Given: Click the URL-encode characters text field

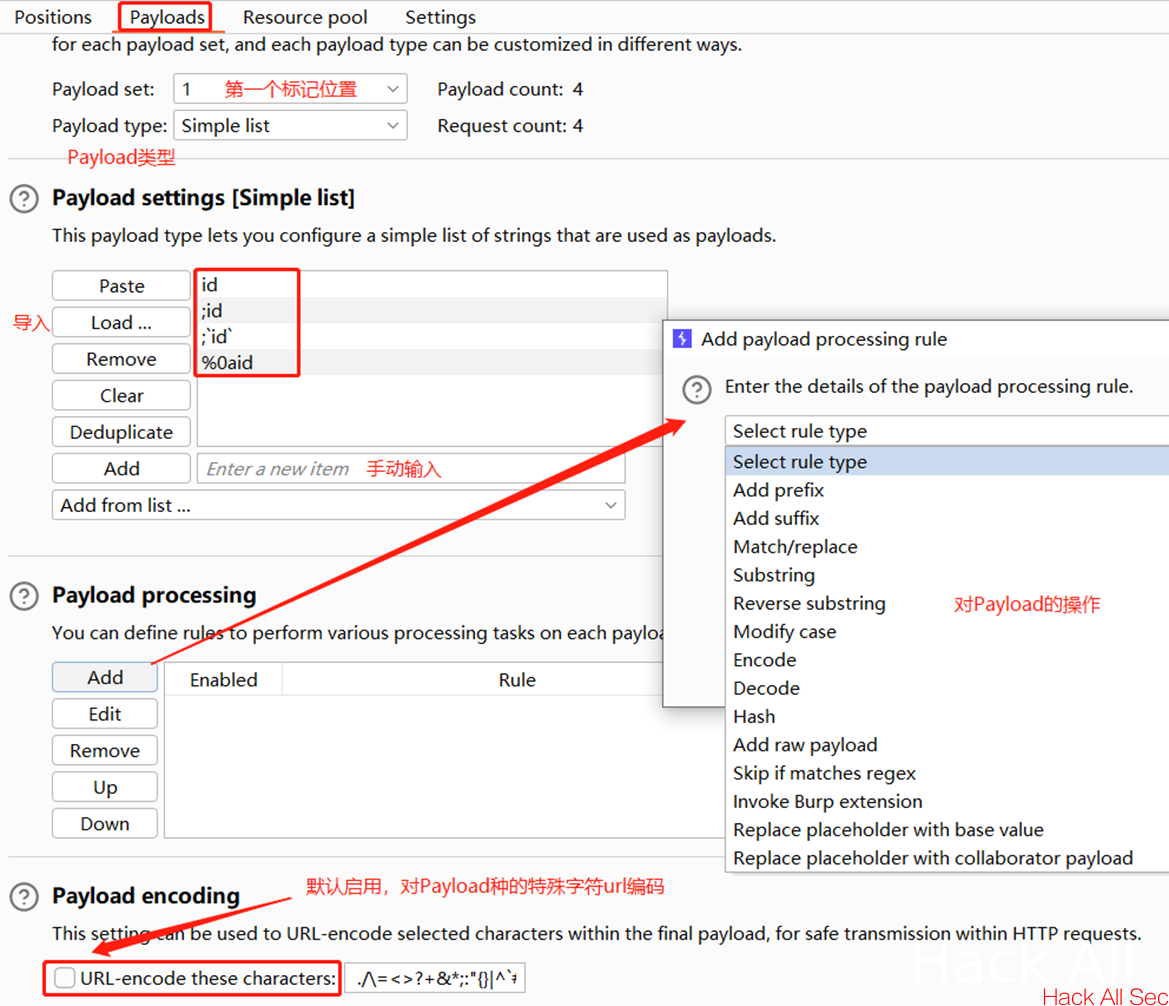Looking at the screenshot, I should click(x=435, y=978).
